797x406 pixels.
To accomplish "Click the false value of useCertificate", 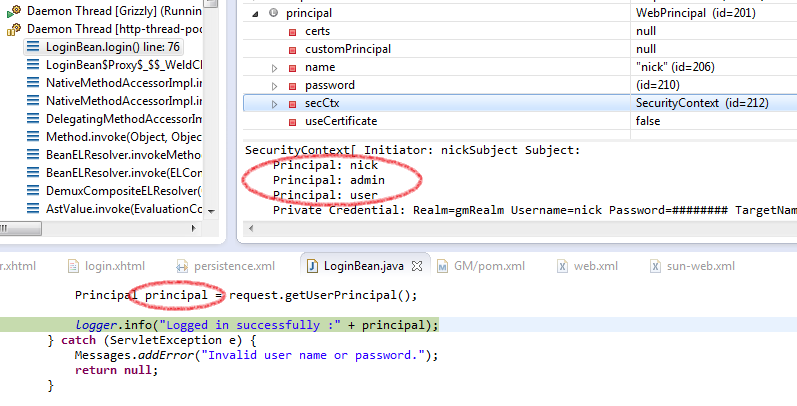I will (648, 121).
